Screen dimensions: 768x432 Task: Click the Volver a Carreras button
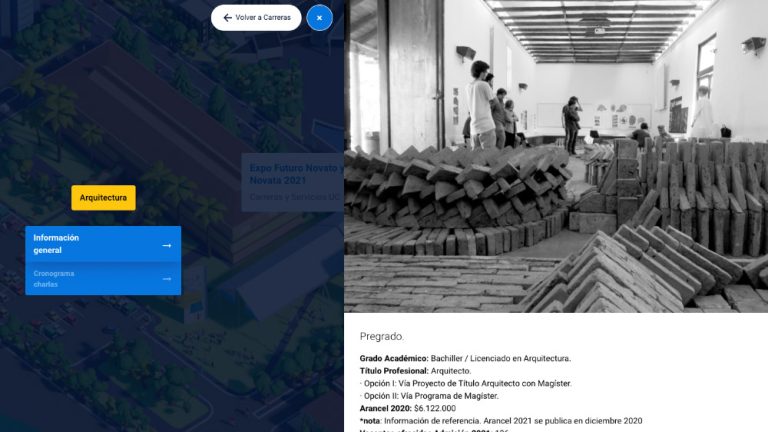click(x=256, y=18)
